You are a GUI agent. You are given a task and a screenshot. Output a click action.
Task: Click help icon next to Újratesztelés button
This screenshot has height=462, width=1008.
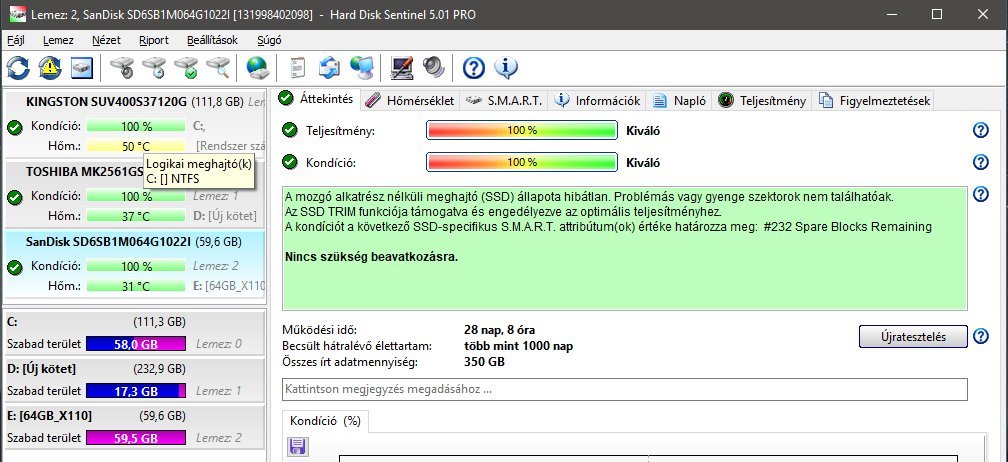tap(980, 336)
